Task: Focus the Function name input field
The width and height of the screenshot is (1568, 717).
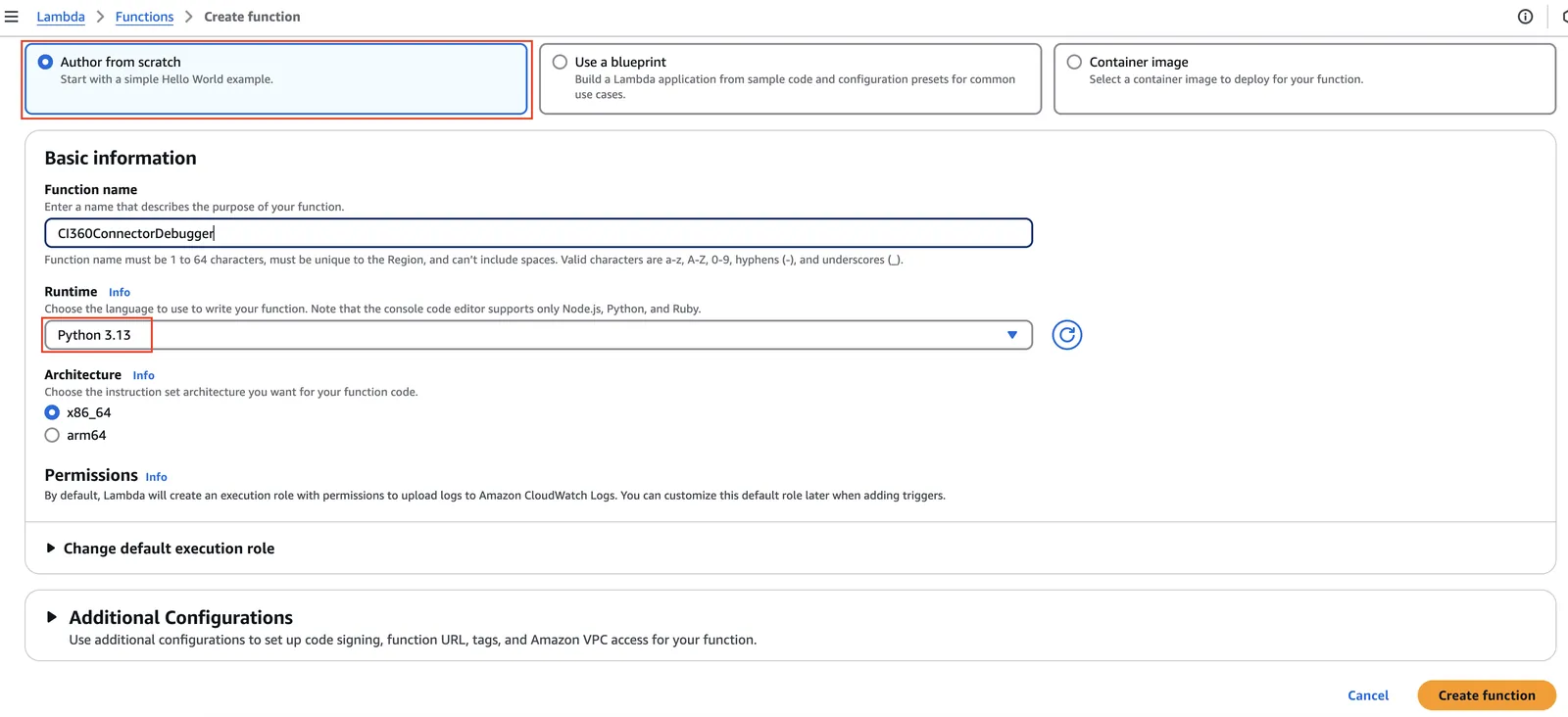Action: pos(538,233)
